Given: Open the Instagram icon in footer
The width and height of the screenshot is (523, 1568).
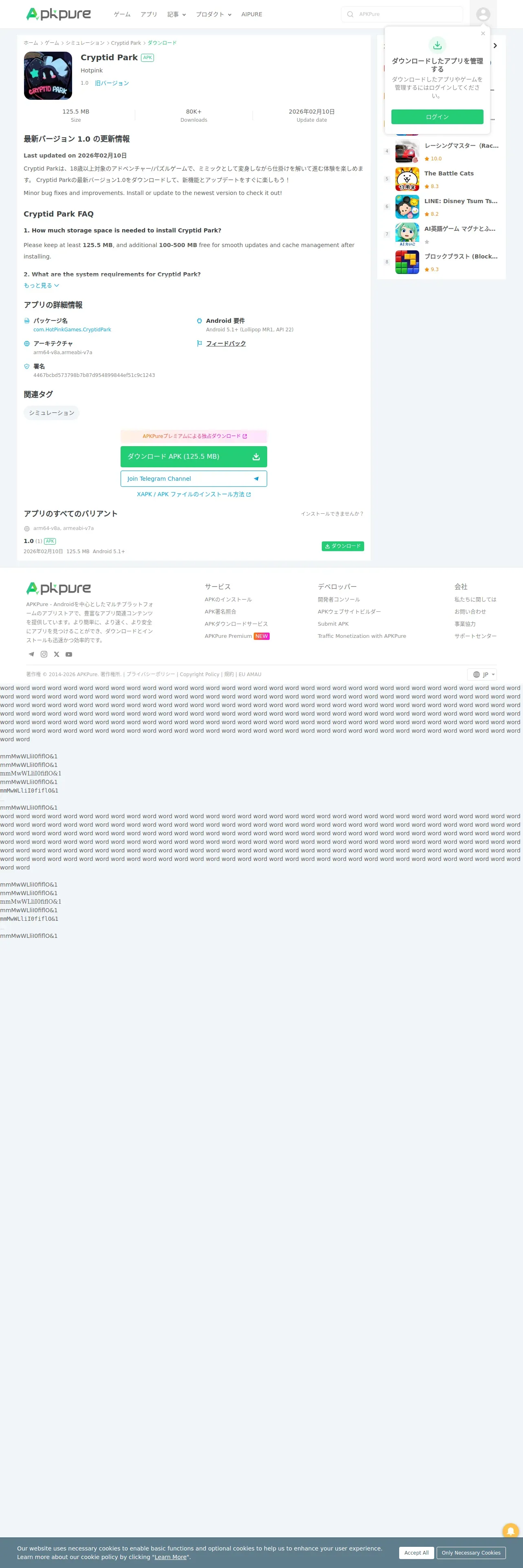Looking at the screenshot, I should 44,654.
